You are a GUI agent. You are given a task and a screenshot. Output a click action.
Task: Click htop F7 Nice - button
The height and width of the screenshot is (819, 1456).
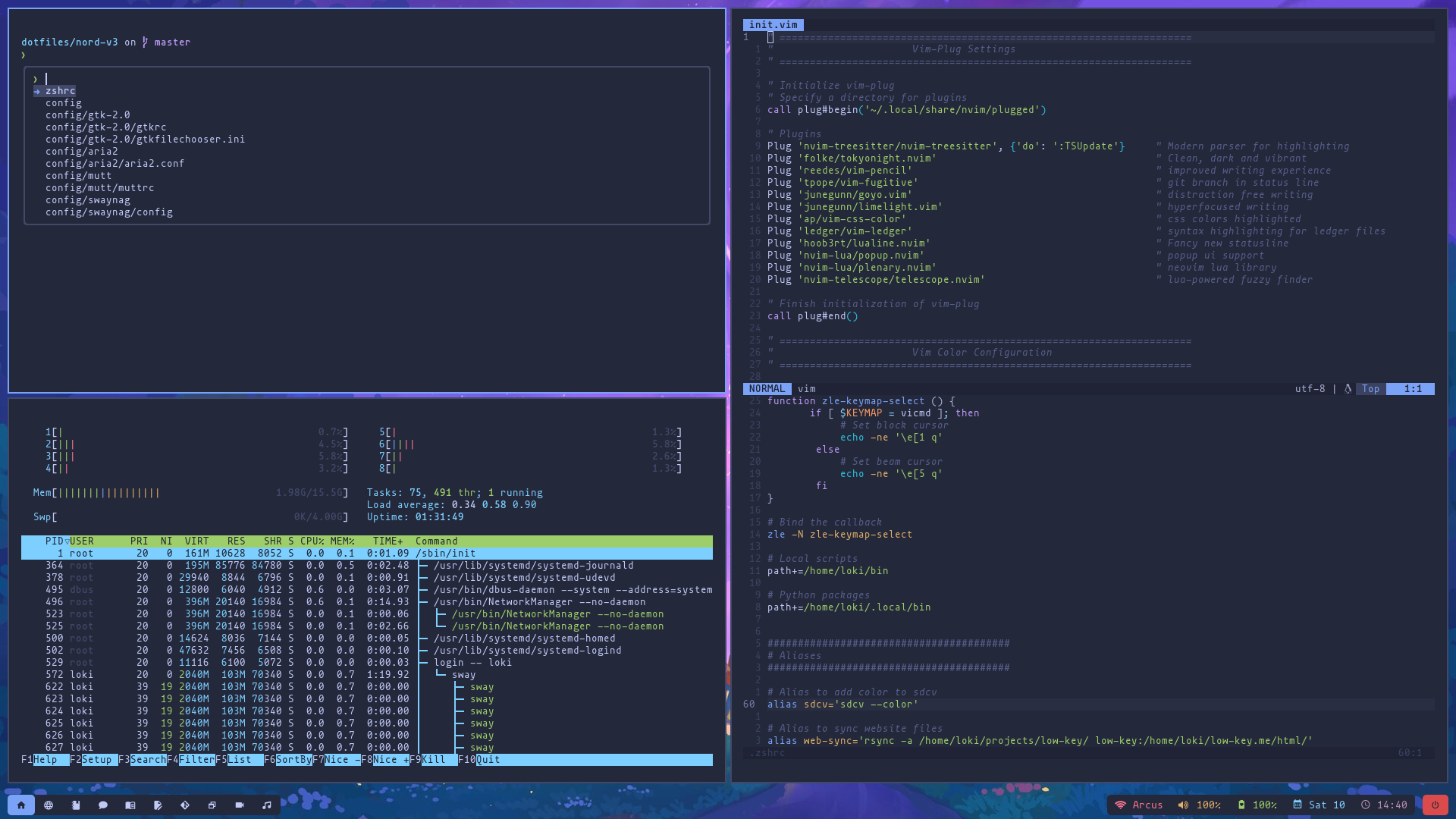pos(337,760)
